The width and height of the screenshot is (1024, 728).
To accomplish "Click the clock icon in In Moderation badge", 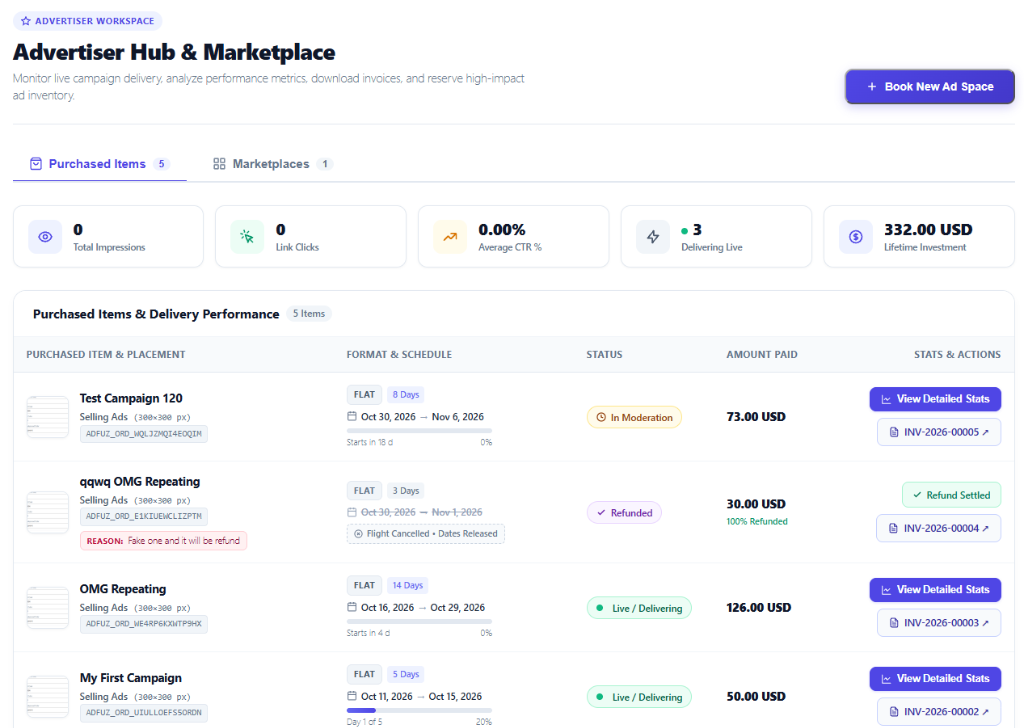I will click(x=601, y=417).
